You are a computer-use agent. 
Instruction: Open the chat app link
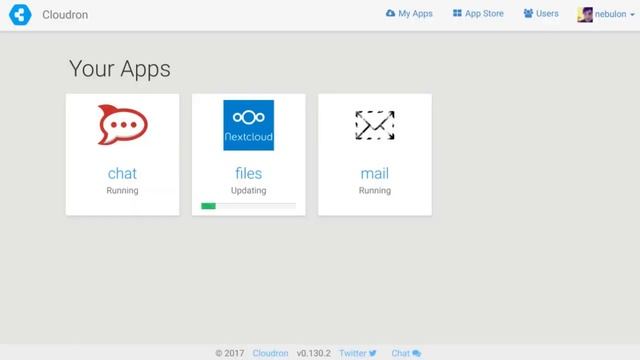tap(122, 173)
